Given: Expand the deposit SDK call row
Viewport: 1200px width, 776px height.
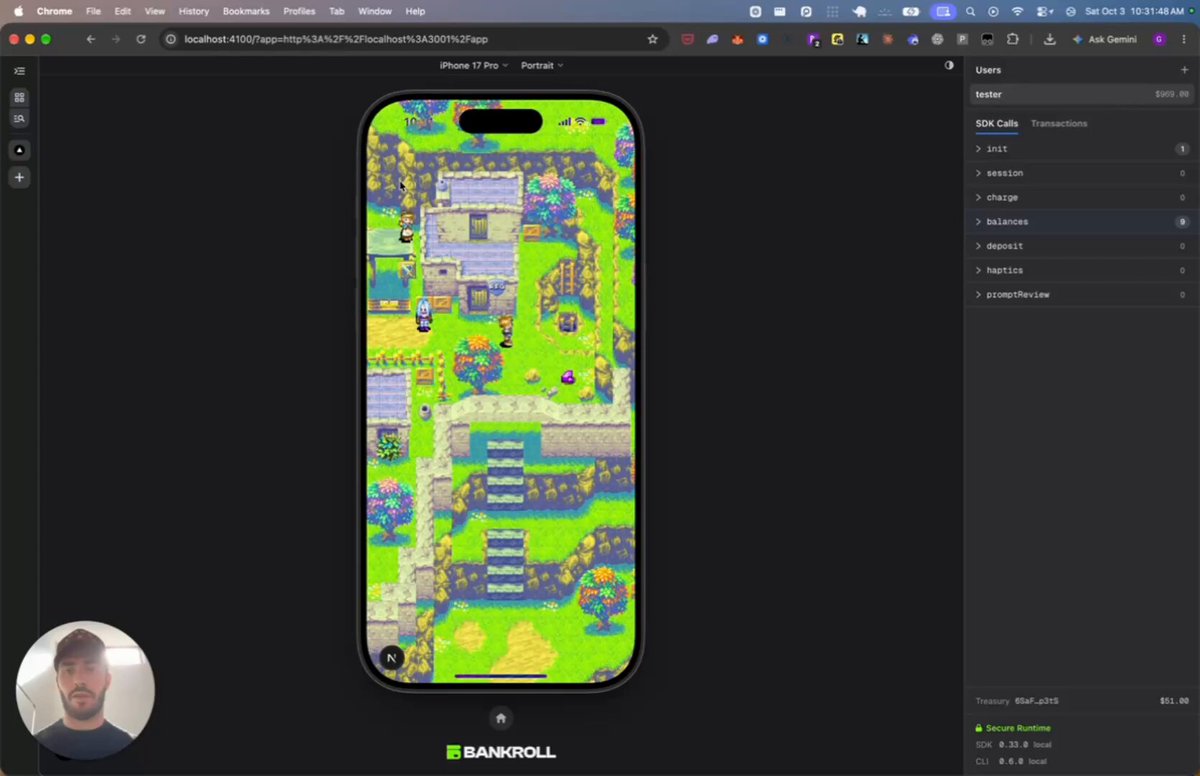Looking at the screenshot, I should (1082, 246).
